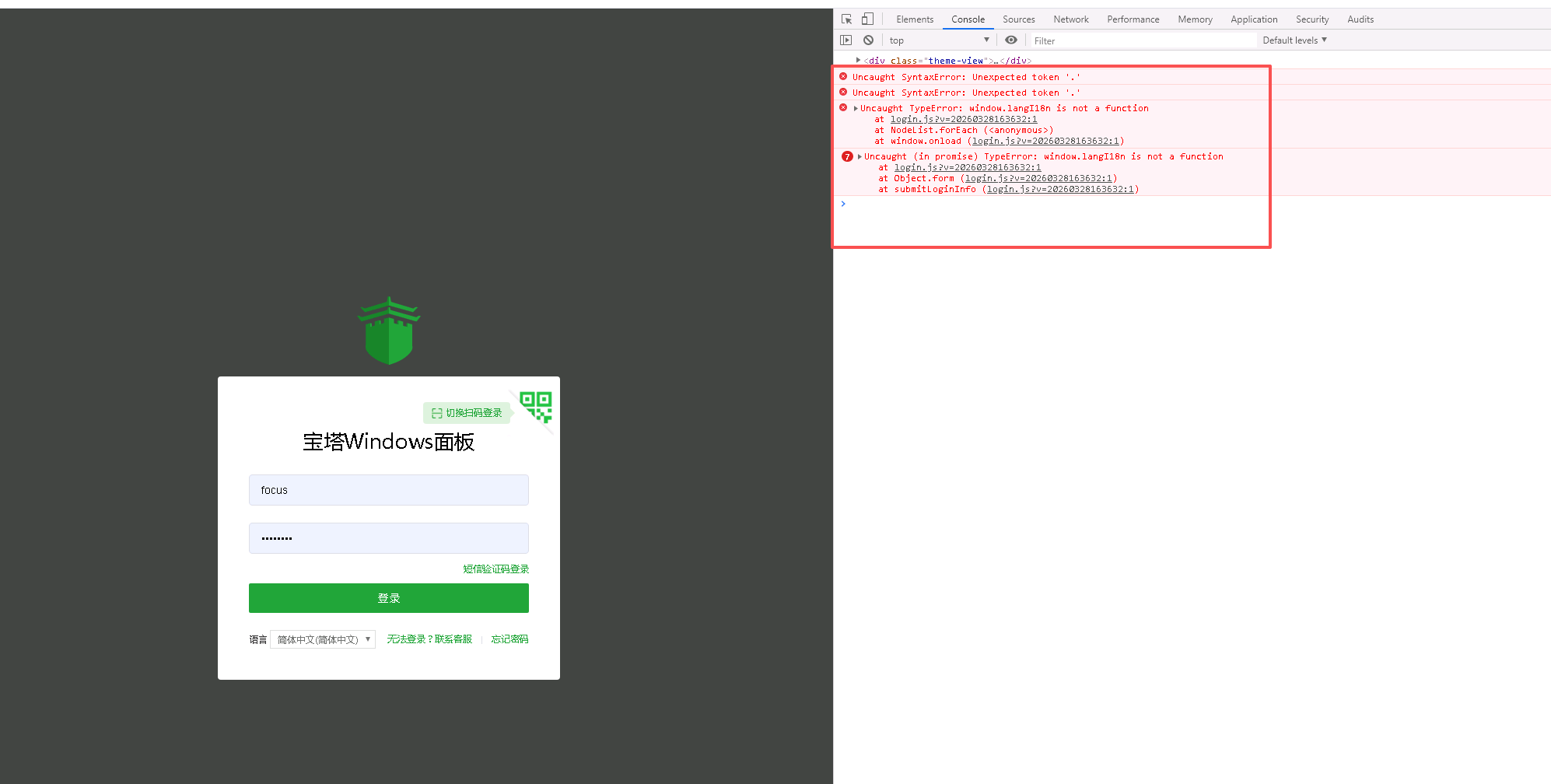Go to the Memory tab
This screenshot has height=784, width=1551.
pyautogui.click(x=1195, y=19)
